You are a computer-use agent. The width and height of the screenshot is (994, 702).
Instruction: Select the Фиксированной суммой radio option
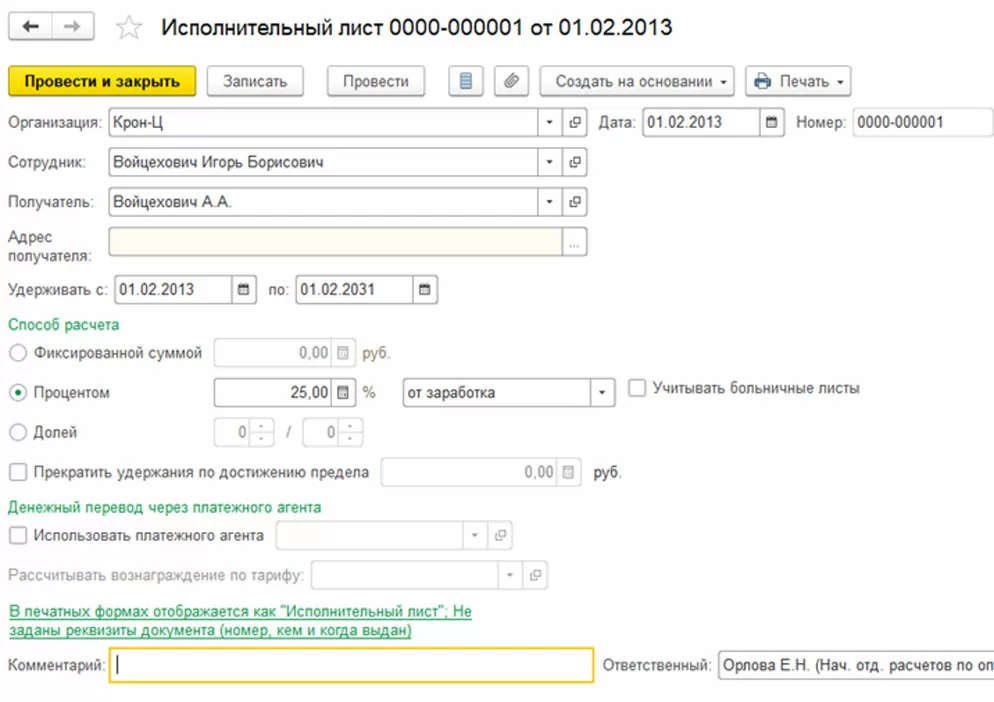click(18, 353)
